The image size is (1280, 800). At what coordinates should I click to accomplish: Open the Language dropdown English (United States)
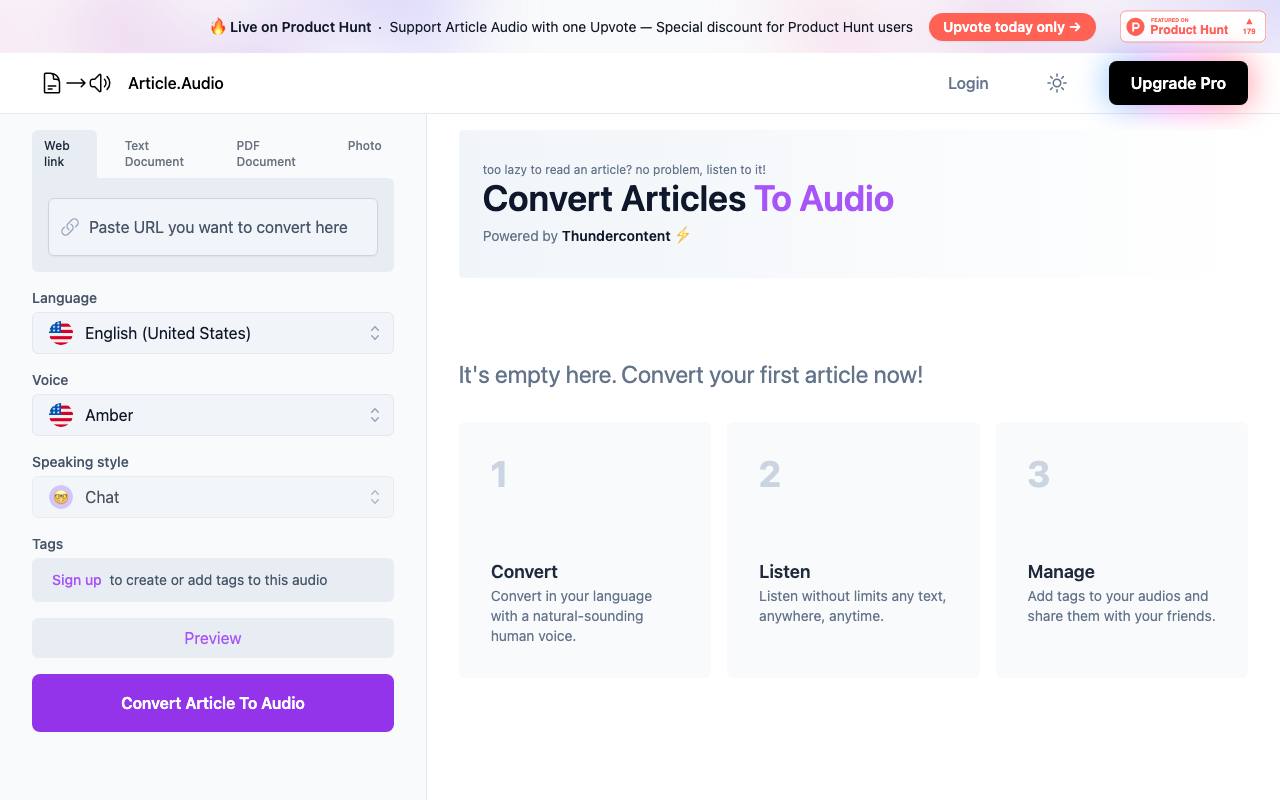[x=213, y=333]
